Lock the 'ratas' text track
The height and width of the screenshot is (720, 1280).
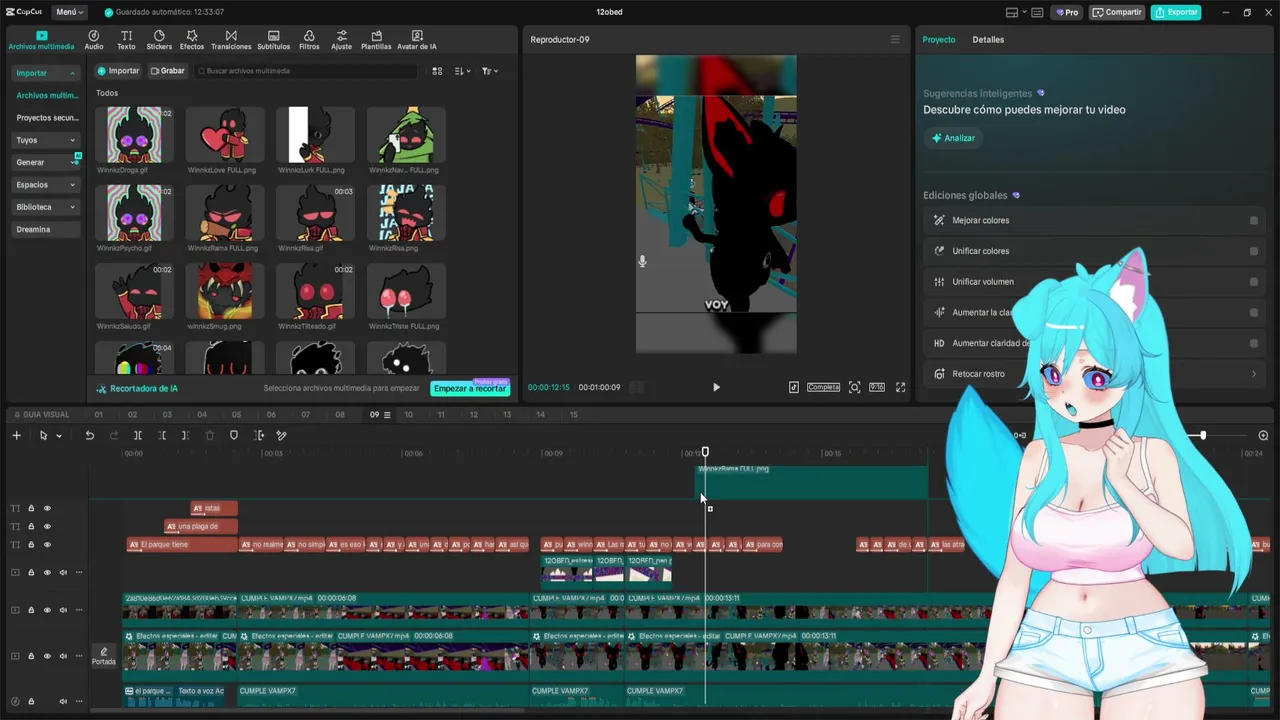31,508
